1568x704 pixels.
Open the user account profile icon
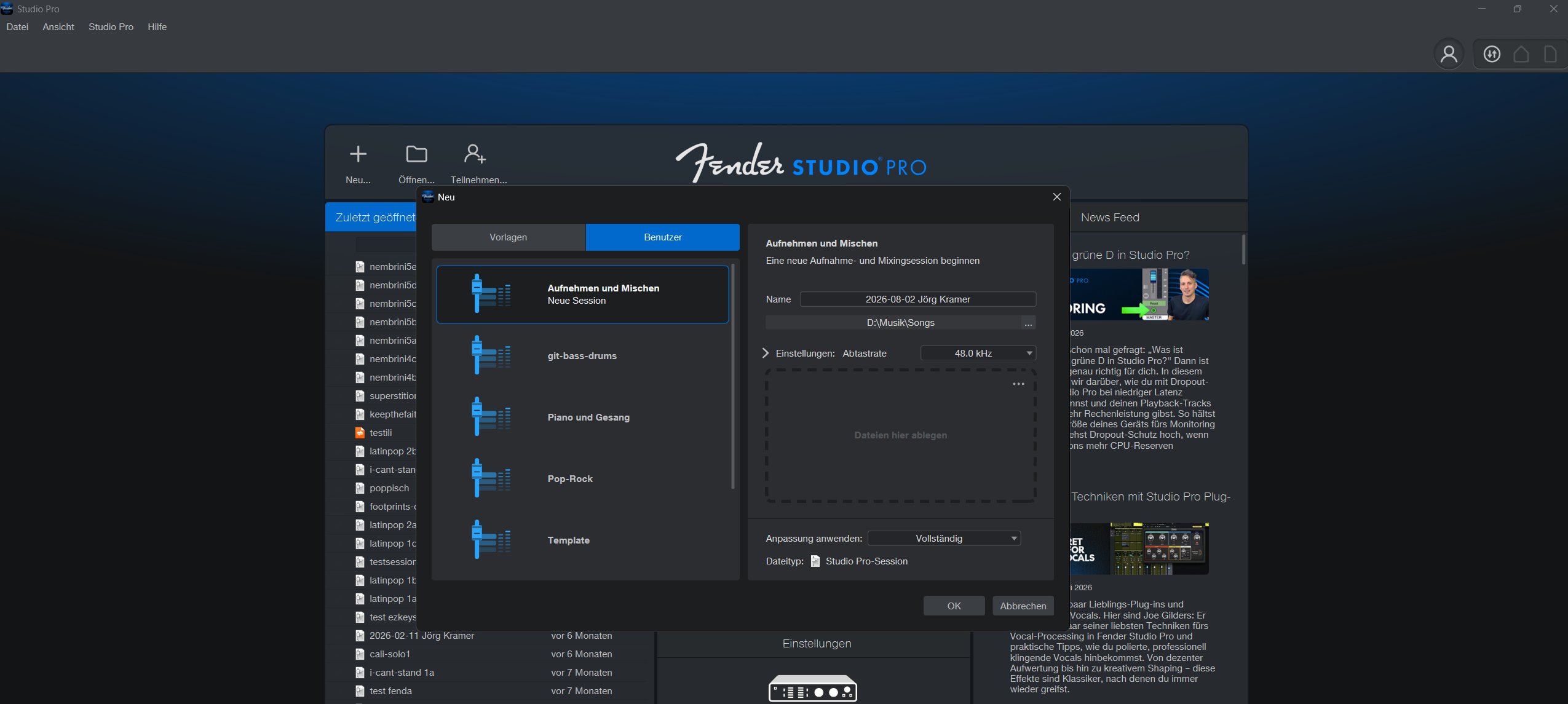1449,54
